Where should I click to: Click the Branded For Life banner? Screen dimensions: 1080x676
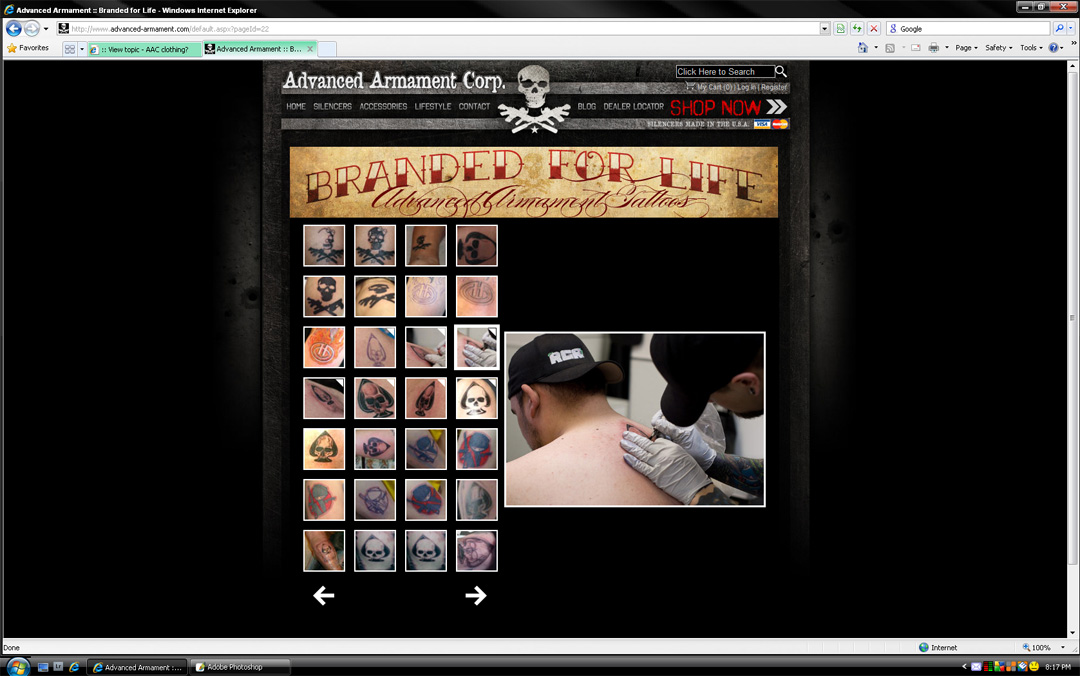pyautogui.click(x=534, y=183)
